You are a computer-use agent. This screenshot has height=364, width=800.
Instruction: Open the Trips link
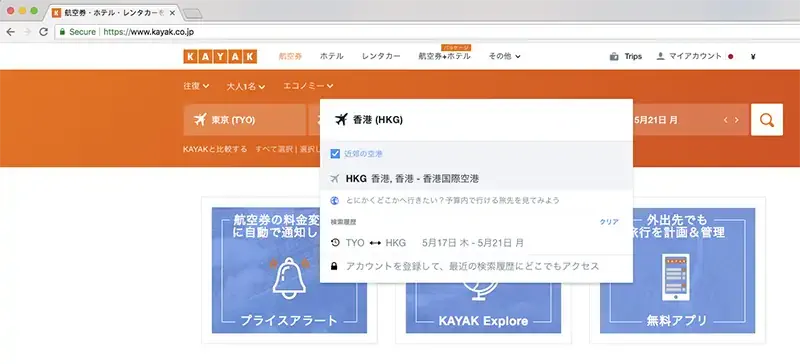(633, 57)
